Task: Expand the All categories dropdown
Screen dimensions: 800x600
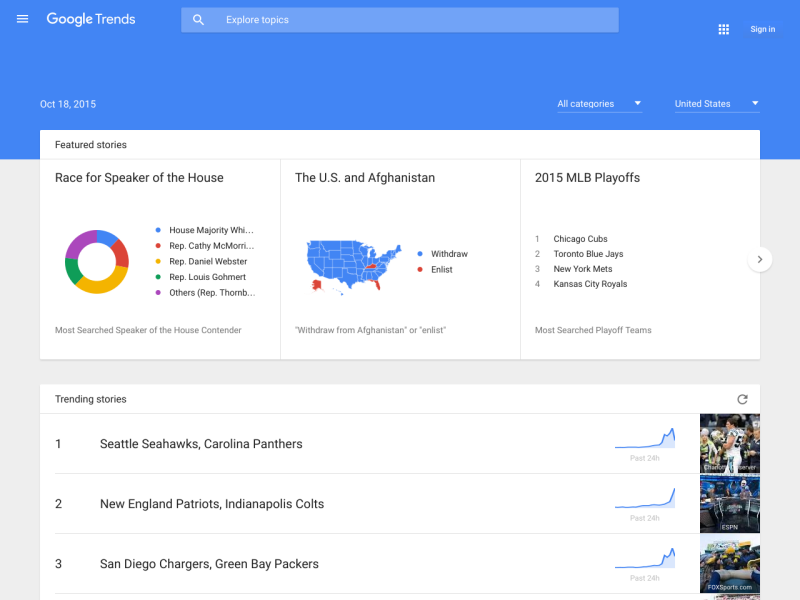Action: (x=599, y=104)
